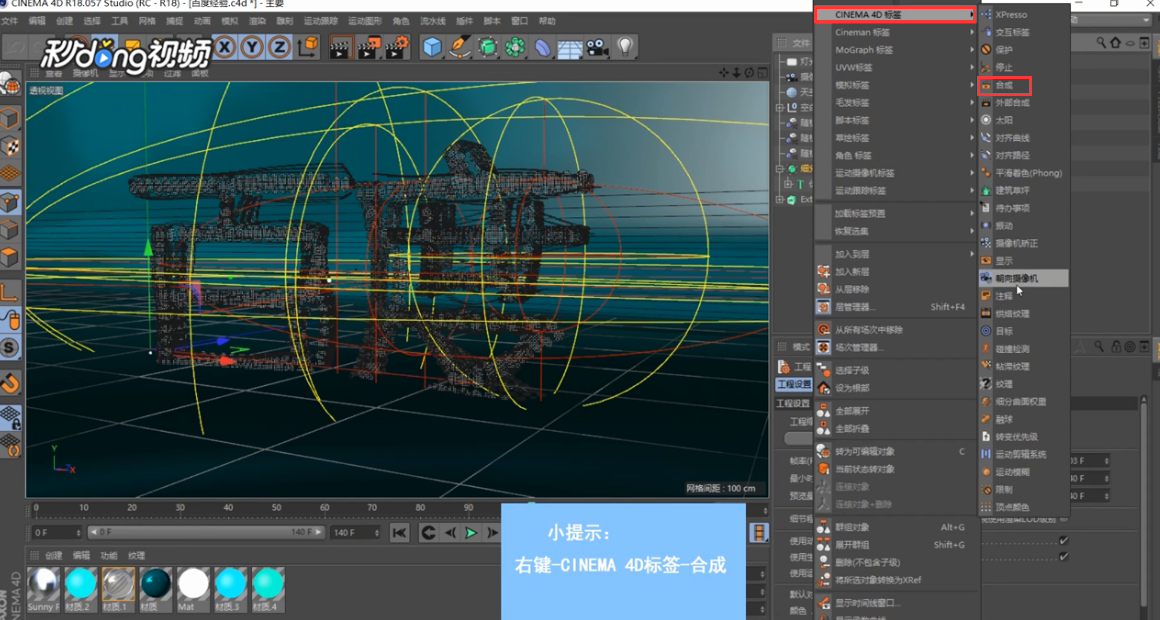This screenshot has height=620, width=1160.
Task: Click the end frame 140 F field
Action: click(x=355, y=533)
